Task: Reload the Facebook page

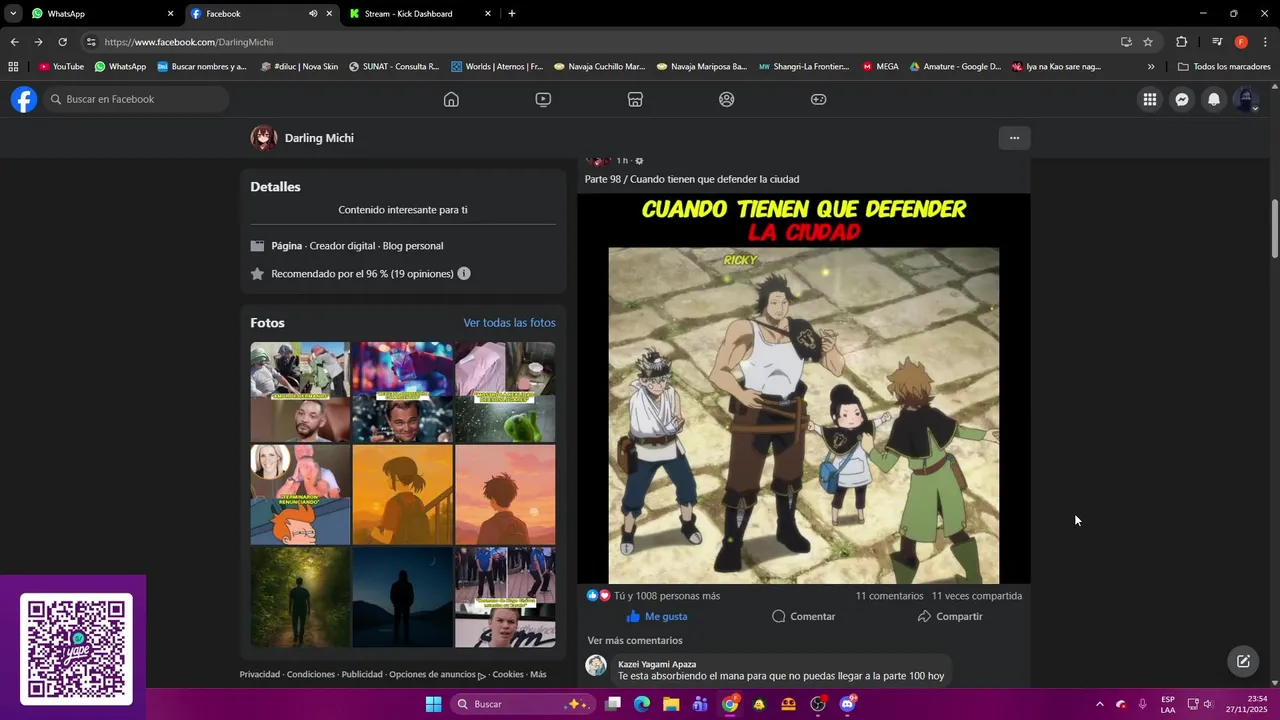Action: point(62,42)
